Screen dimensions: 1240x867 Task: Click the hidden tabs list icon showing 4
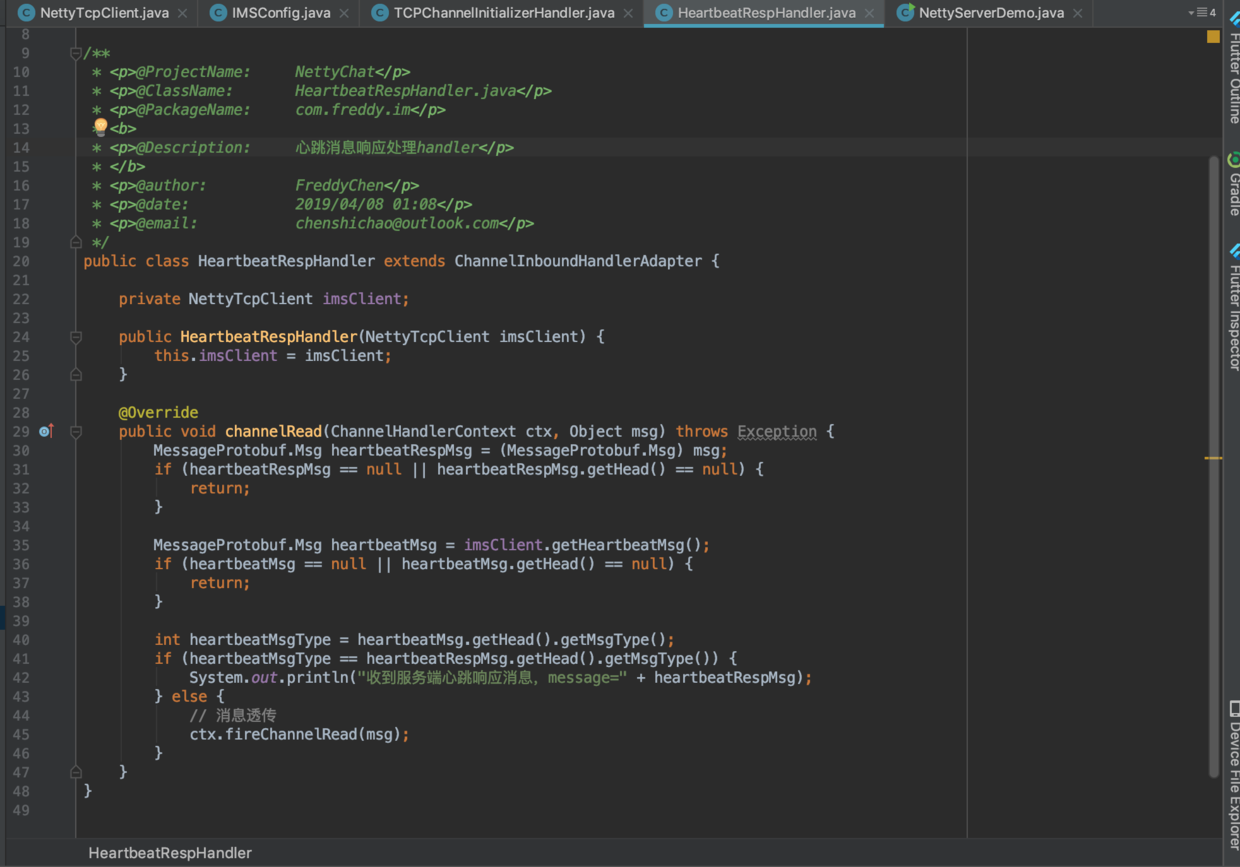tap(1205, 13)
